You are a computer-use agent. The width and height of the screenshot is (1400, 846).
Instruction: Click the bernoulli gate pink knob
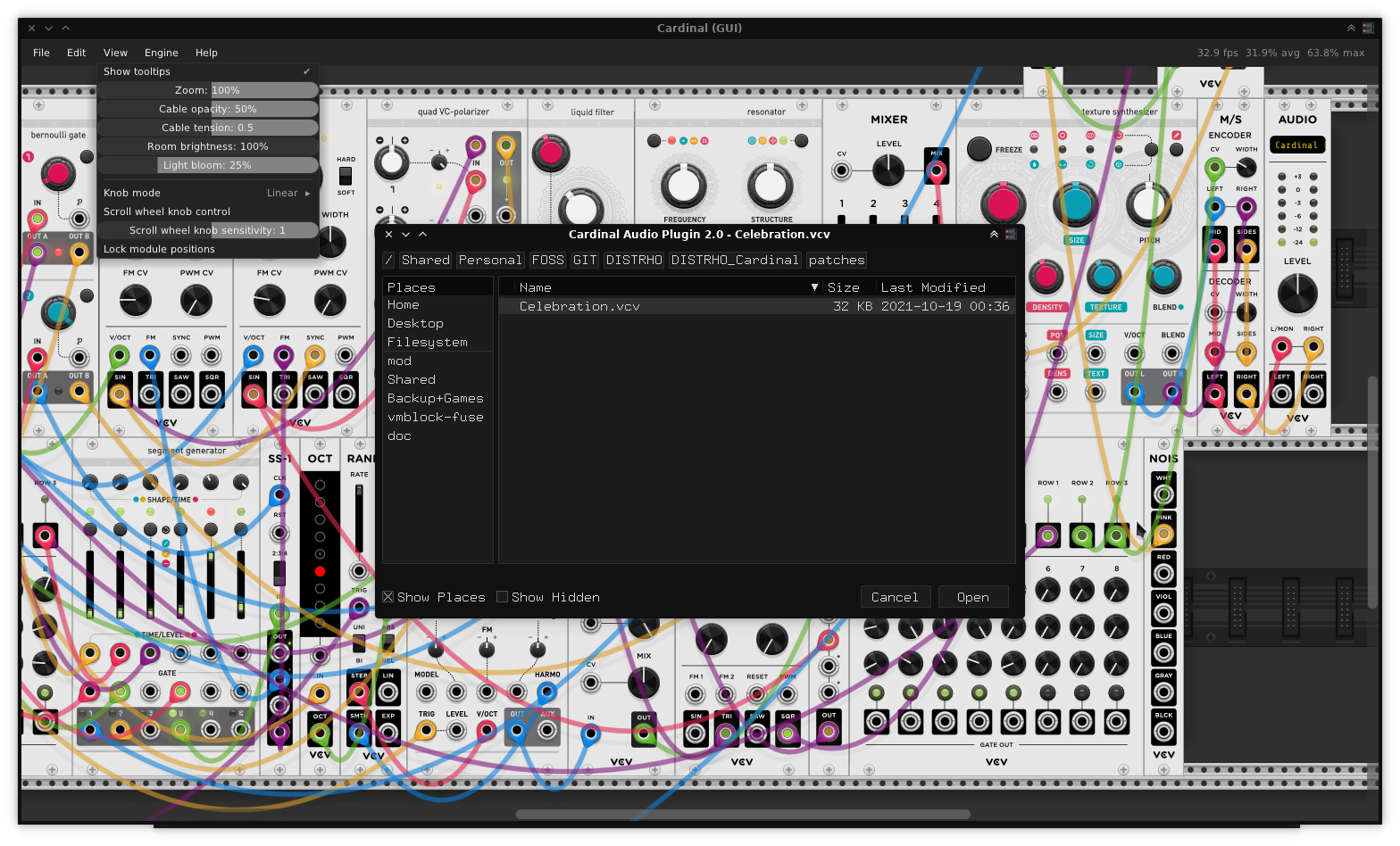pyautogui.click(x=58, y=173)
